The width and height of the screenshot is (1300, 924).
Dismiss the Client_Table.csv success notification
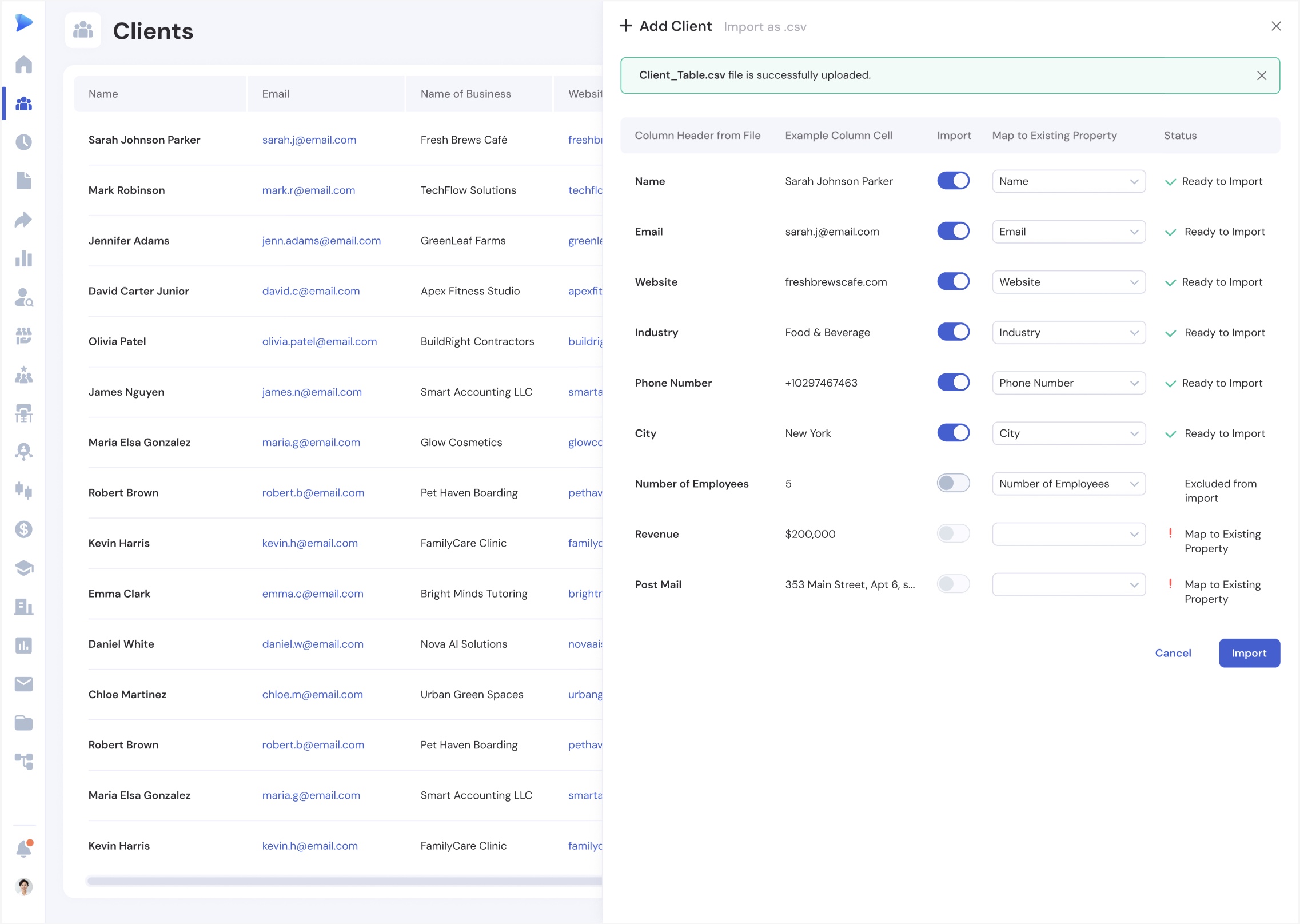(1262, 75)
